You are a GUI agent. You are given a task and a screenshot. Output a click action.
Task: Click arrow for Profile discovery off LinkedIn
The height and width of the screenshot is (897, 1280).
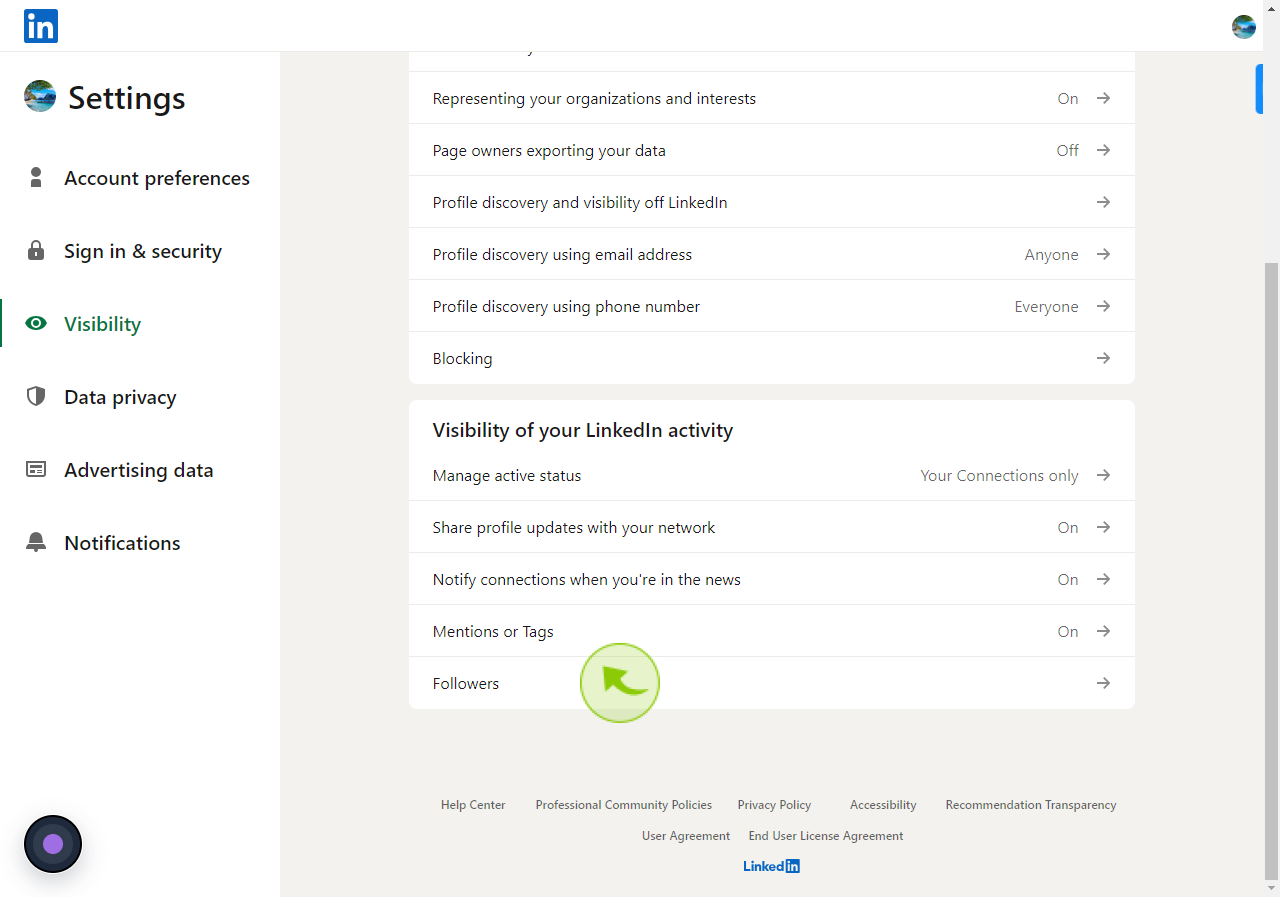(x=1103, y=202)
